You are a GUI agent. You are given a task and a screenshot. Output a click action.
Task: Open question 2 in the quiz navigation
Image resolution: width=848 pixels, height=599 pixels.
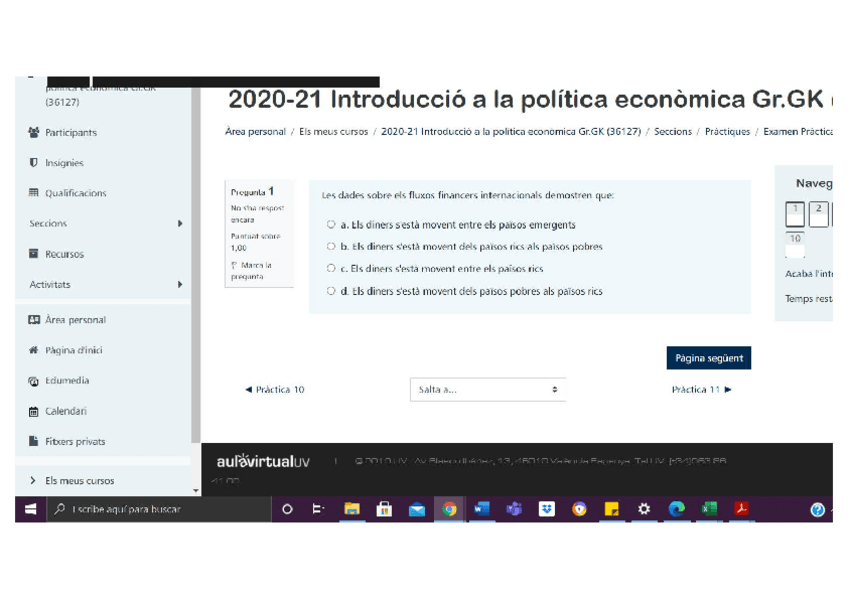(x=819, y=213)
